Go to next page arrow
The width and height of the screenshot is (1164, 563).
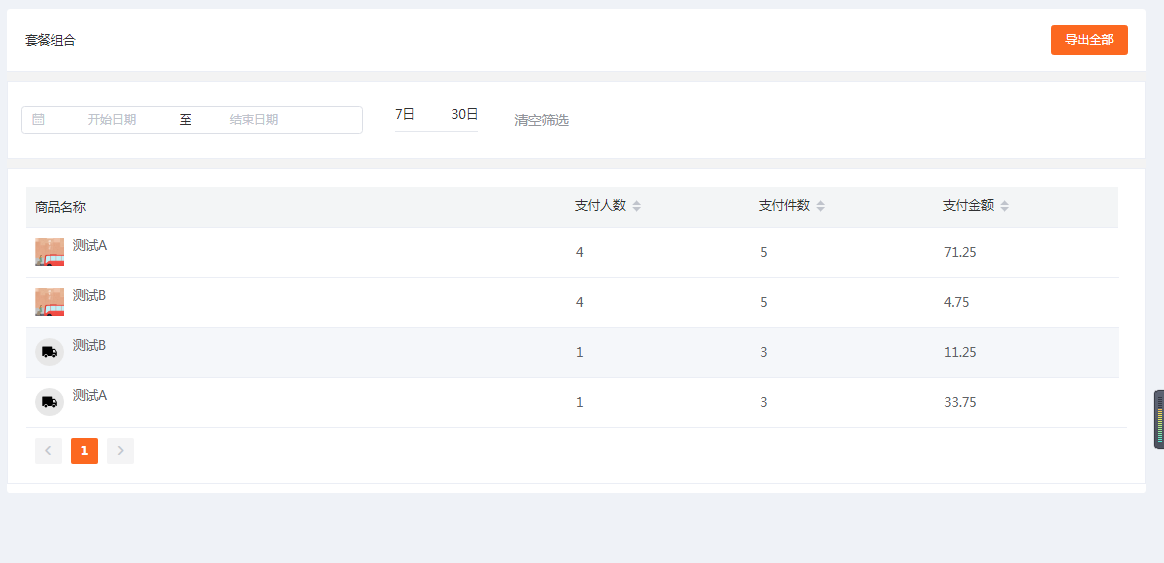pyautogui.click(x=120, y=451)
